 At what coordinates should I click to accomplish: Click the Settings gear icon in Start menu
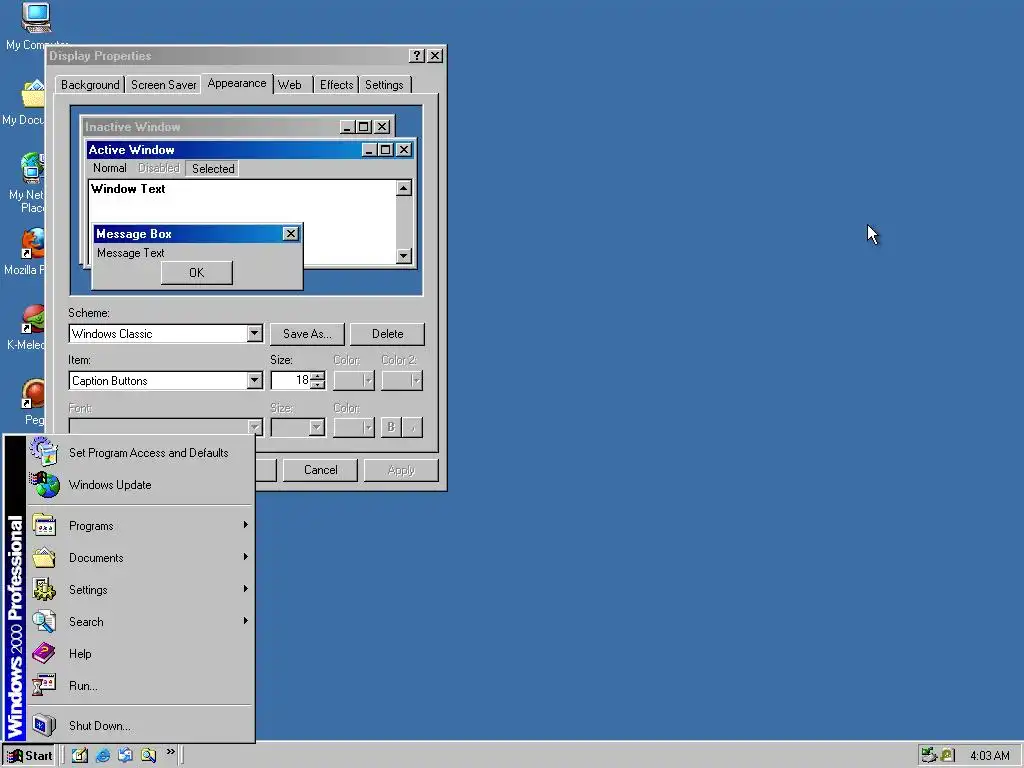[44, 590]
